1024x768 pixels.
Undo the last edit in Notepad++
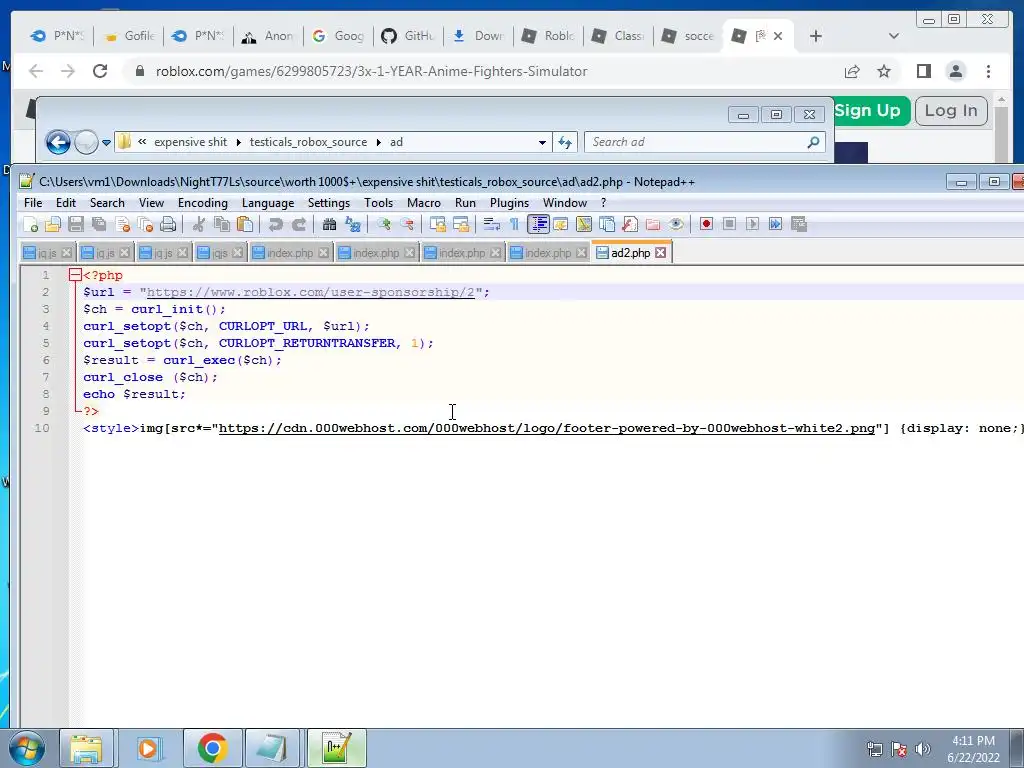tap(276, 225)
